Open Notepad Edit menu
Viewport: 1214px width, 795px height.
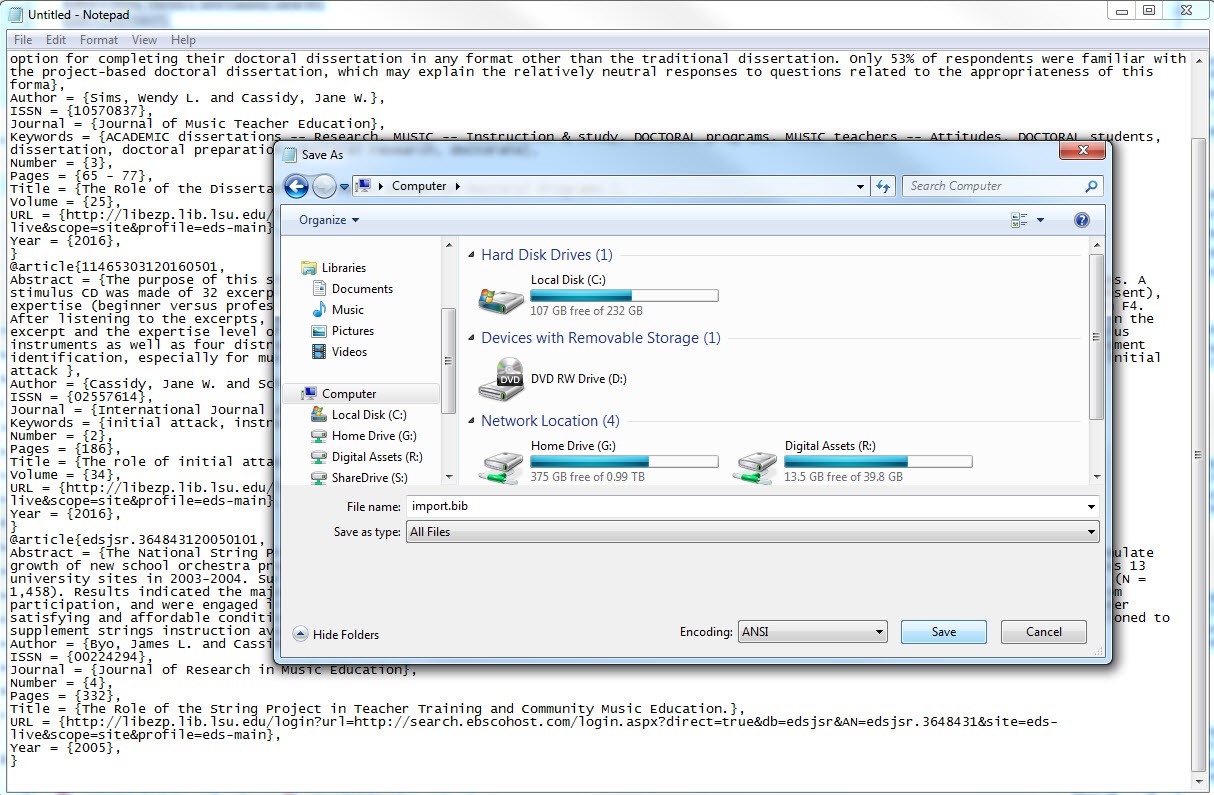56,40
